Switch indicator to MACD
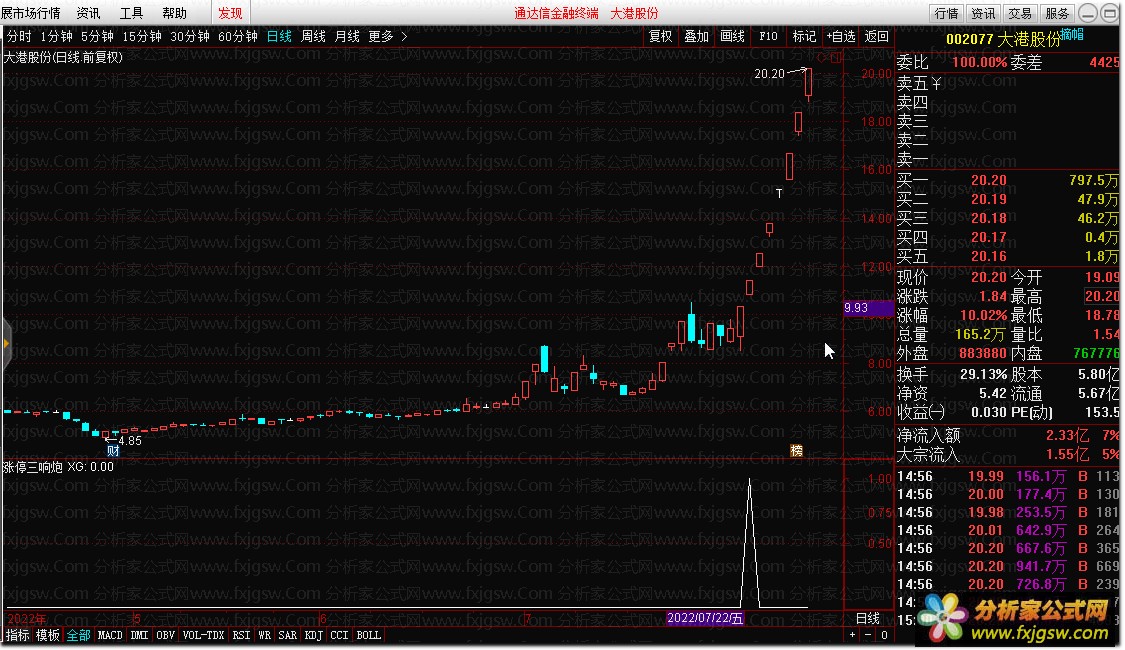The image size is (1125, 650). 110,636
